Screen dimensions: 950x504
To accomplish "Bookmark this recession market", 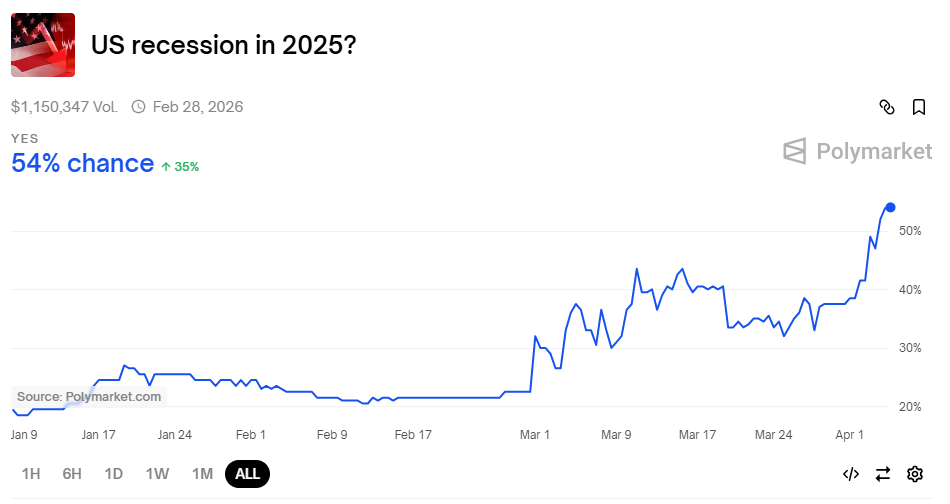I will tap(919, 107).
